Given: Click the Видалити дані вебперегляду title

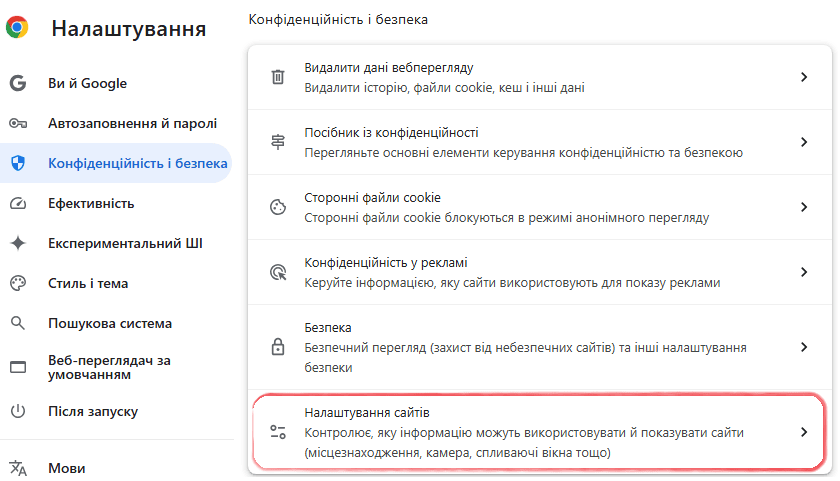Looking at the screenshot, I should [389, 67].
